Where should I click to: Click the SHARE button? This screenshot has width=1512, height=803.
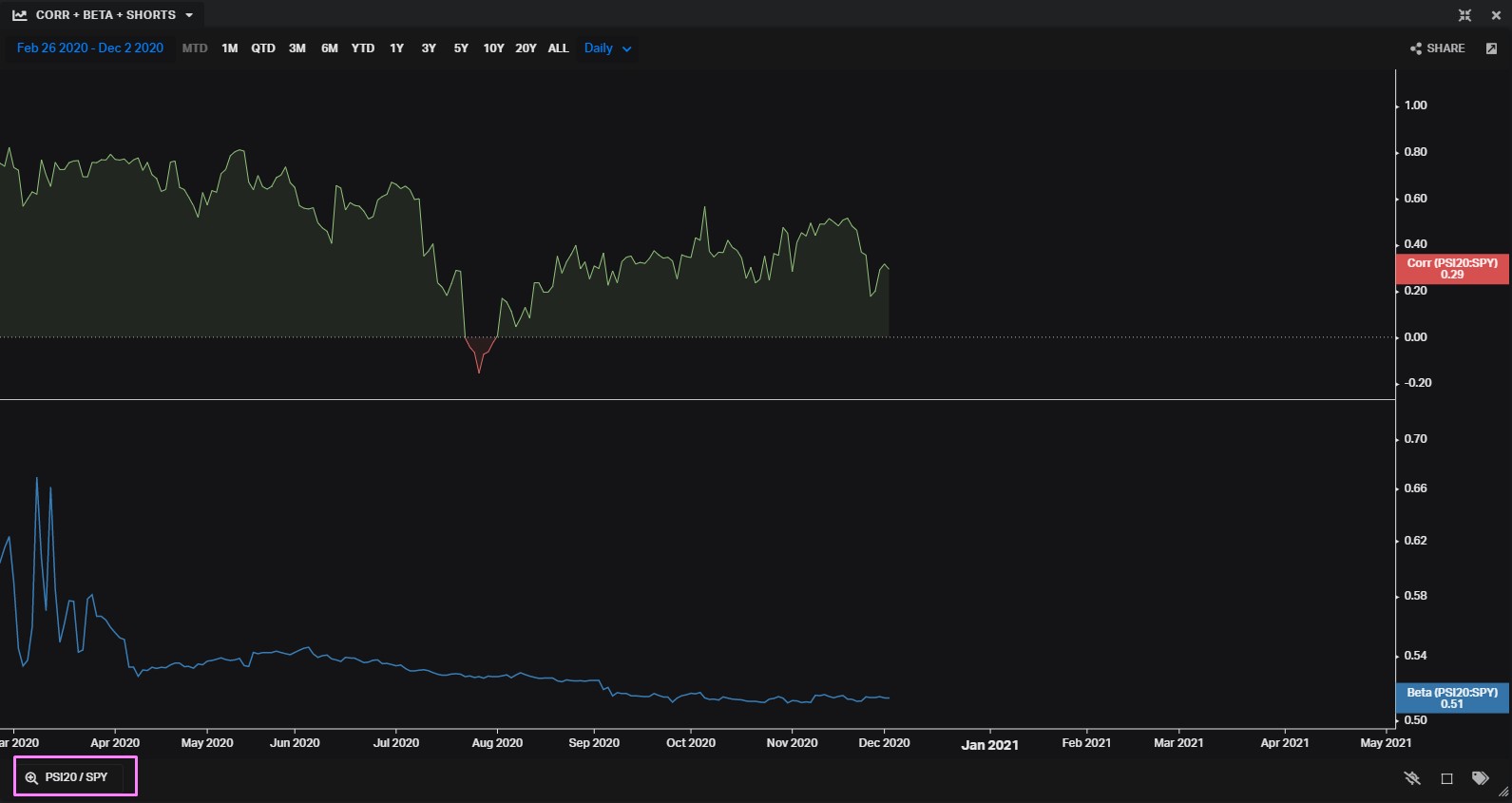[1445, 48]
